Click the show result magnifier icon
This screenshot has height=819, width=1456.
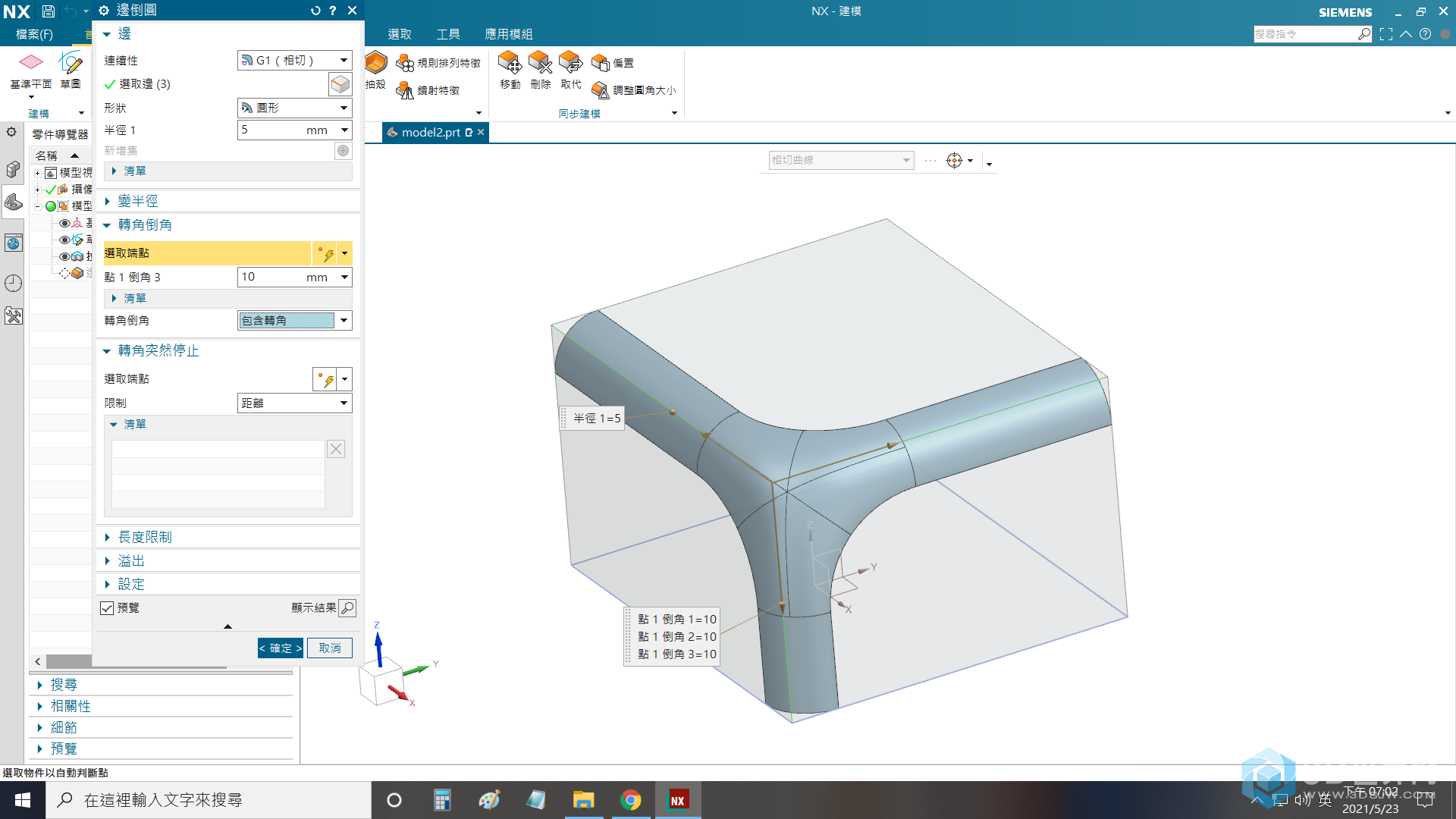tap(347, 607)
